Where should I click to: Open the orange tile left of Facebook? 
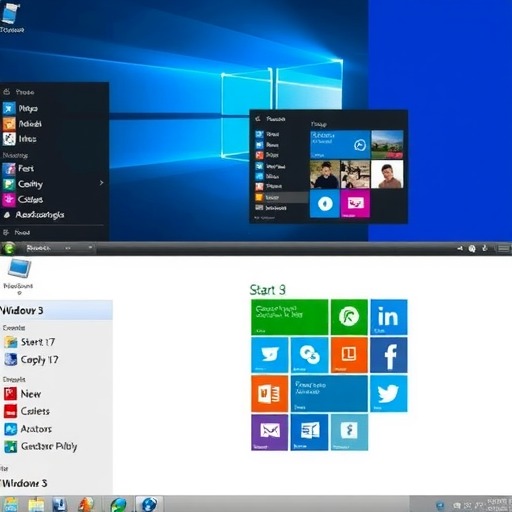click(349, 355)
